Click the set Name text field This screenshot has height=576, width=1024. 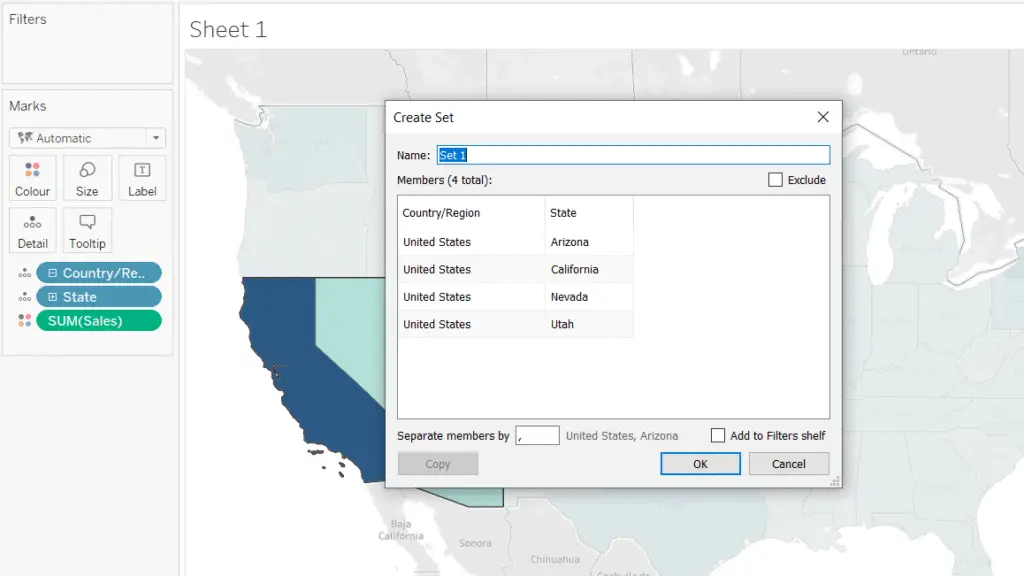point(633,155)
